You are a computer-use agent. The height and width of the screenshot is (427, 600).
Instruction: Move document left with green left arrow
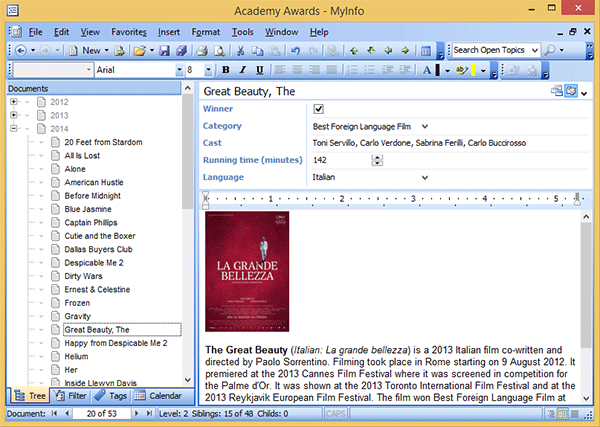(388, 51)
